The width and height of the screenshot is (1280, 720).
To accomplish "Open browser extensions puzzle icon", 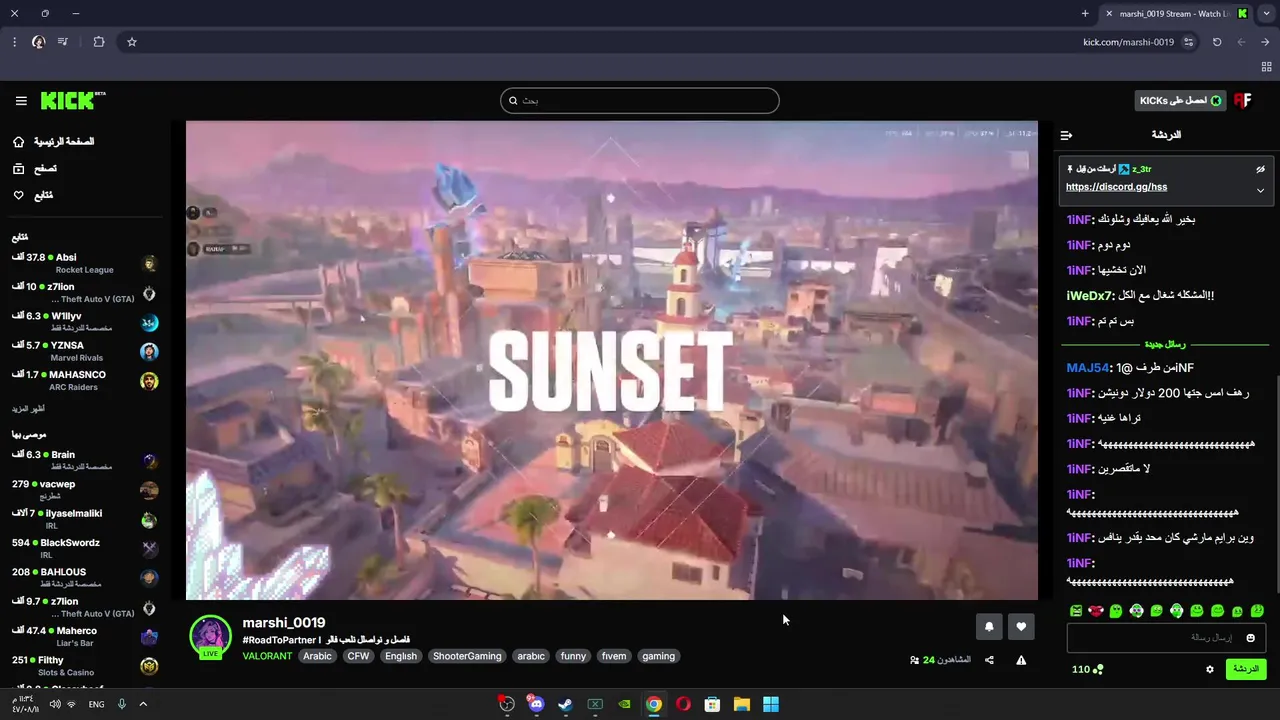I will 98,42.
